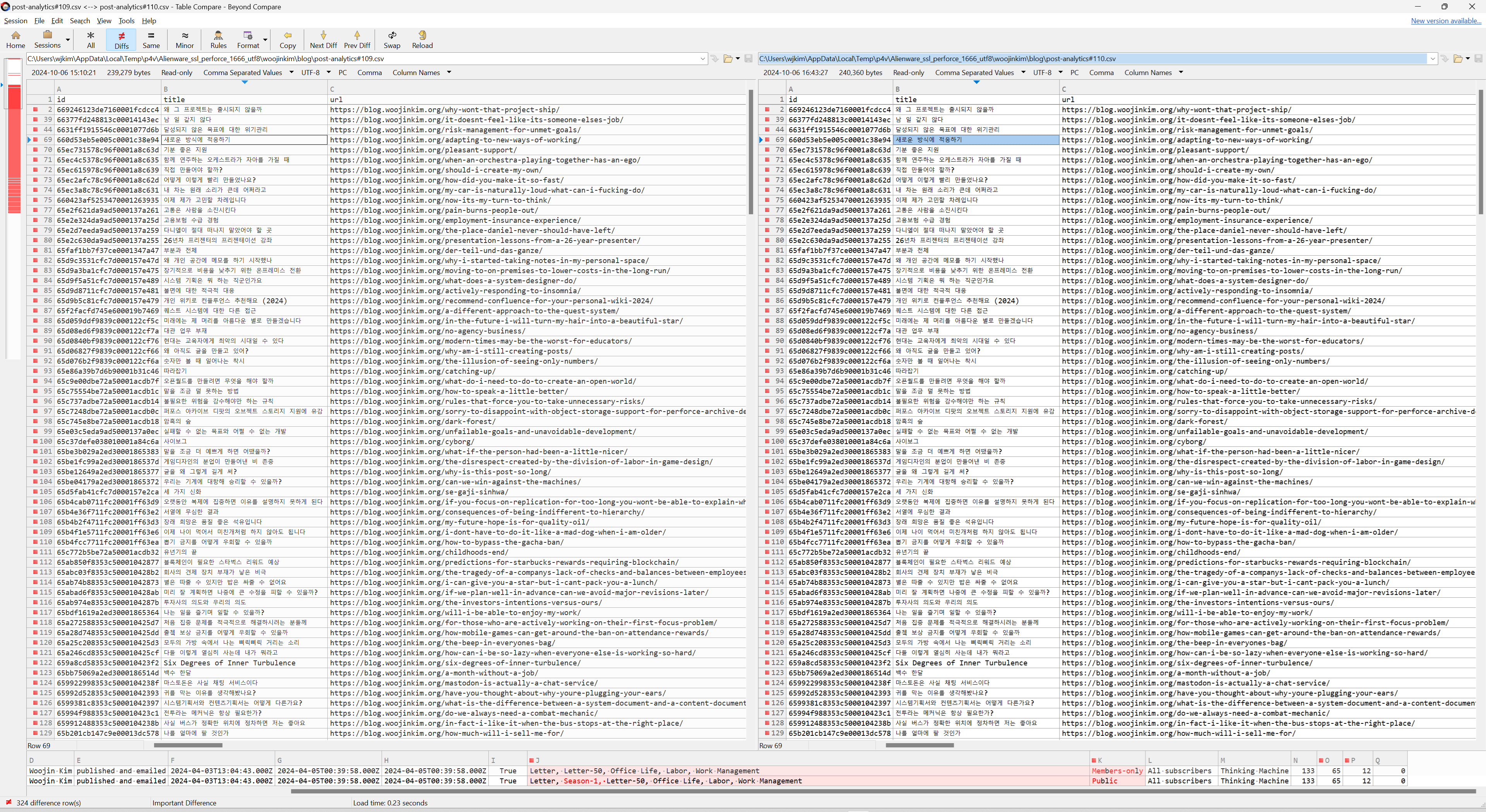The width and height of the screenshot is (1486, 812).
Task: Expand the Sessions dropdown arrow
Action: (x=67, y=40)
